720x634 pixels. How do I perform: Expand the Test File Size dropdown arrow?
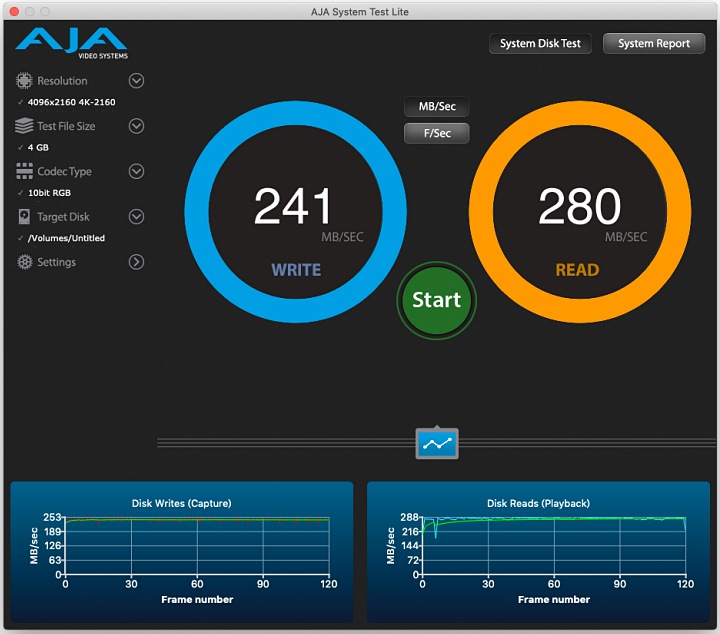(136, 126)
